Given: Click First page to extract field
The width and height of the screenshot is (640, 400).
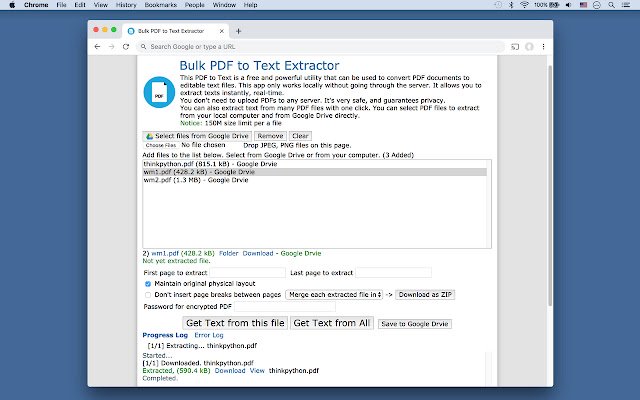Looking at the screenshot, I should pos(247,273).
